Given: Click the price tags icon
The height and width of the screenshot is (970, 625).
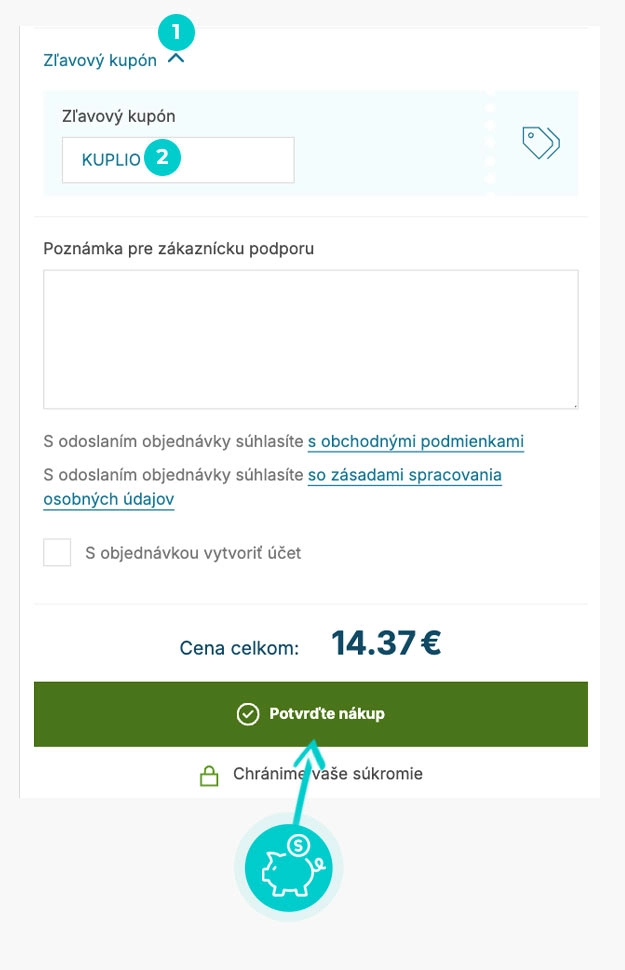Looking at the screenshot, I should pyautogui.click(x=540, y=143).
